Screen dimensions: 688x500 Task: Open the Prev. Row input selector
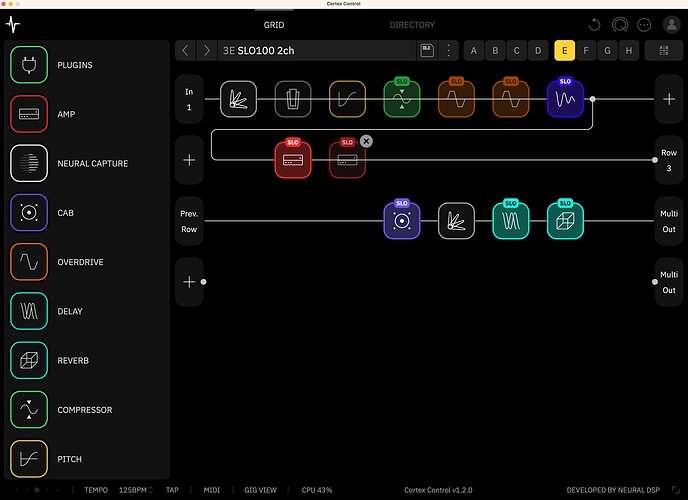(189, 221)
